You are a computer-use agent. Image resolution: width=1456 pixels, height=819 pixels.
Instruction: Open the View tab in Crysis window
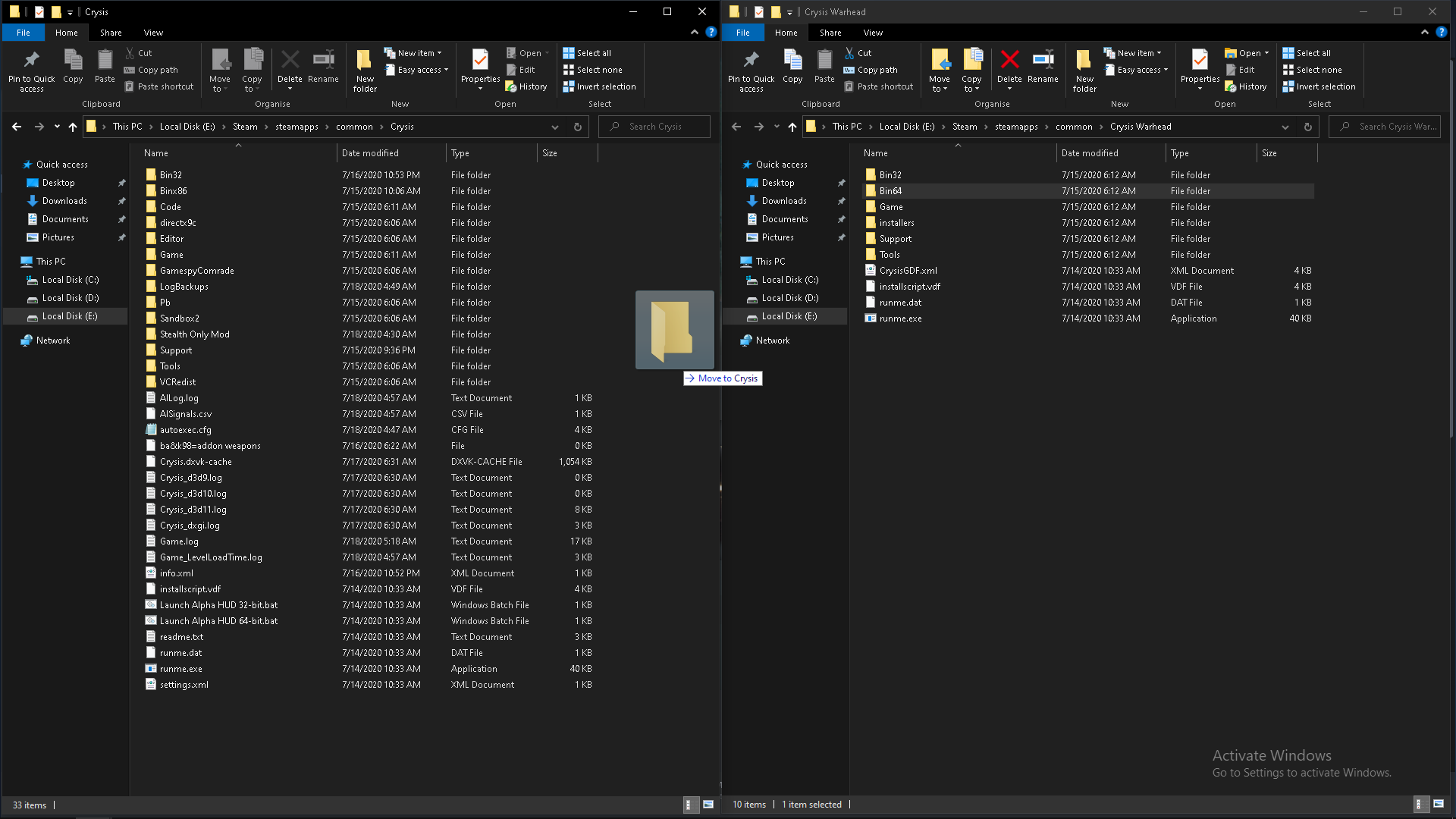[x=153, y=33]
